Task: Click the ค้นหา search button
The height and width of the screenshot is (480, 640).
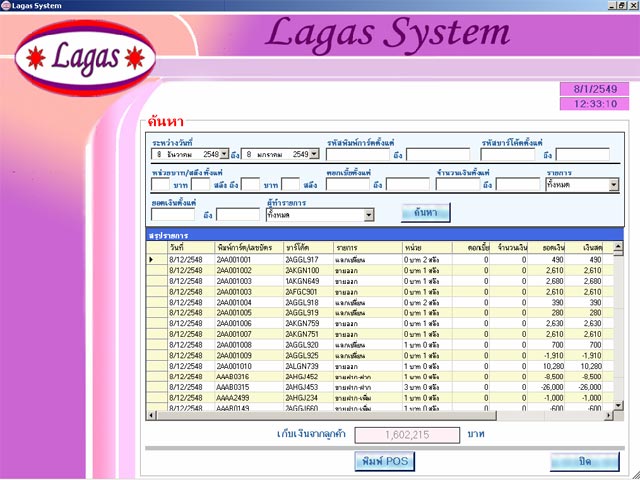Action: point(426,213)
